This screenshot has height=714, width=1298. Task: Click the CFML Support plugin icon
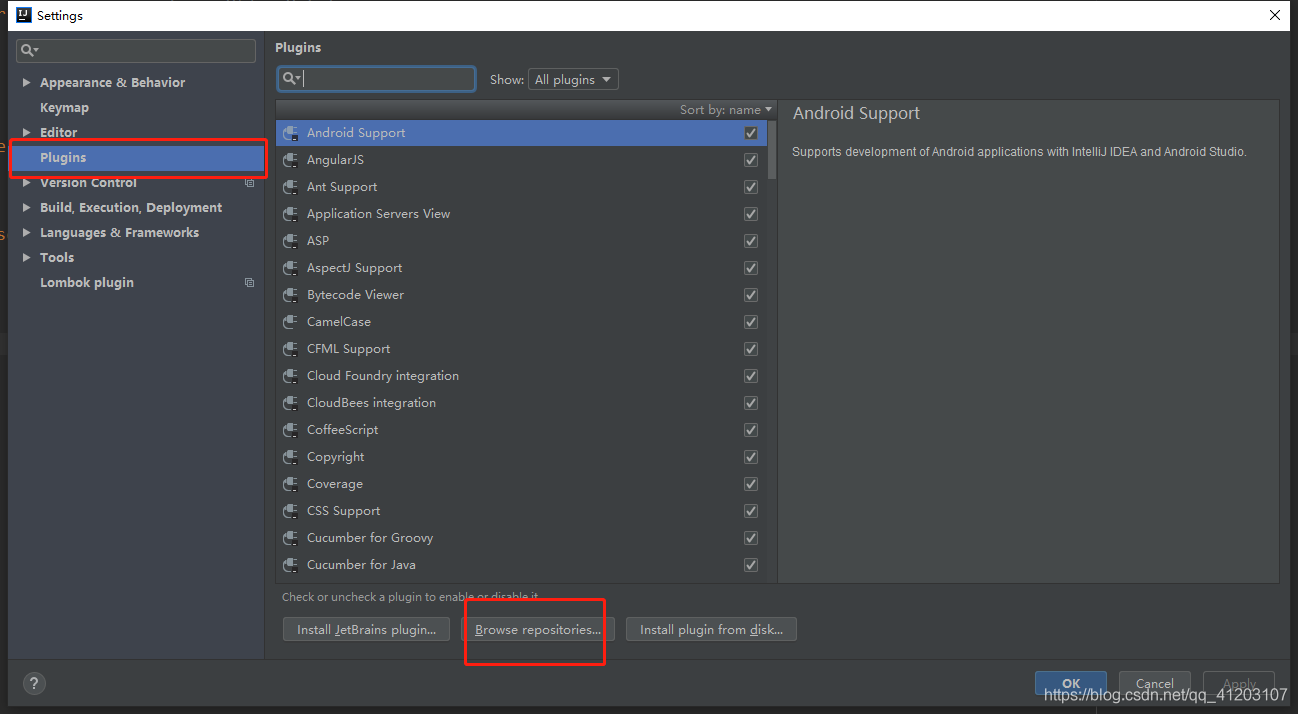click(291, 349)
